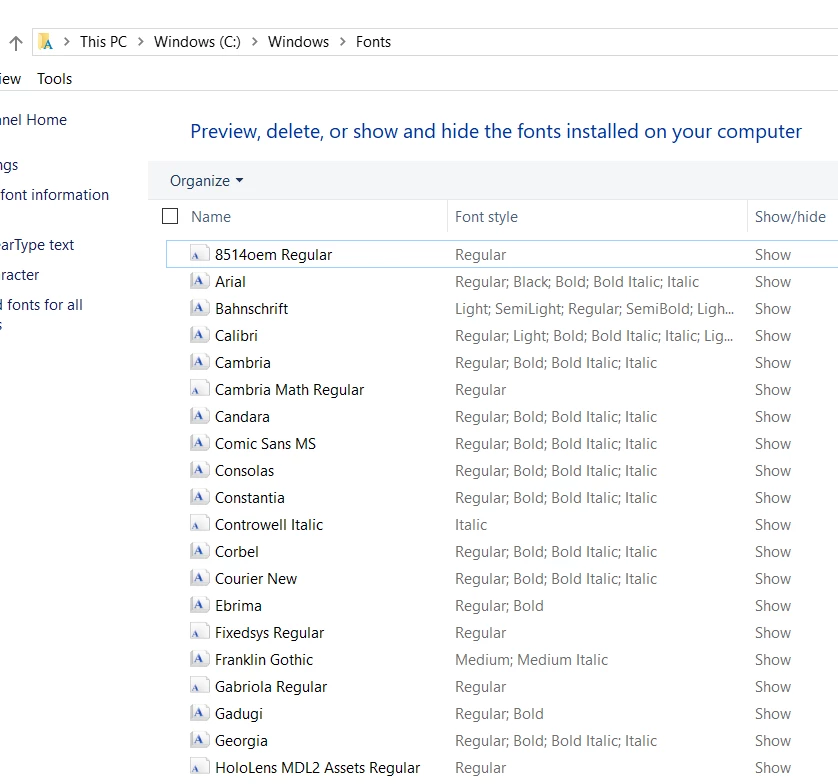This screenshot has width=838, height=784.
Task: Click the Controwell Italic font icon
Action: click(199, 524)
